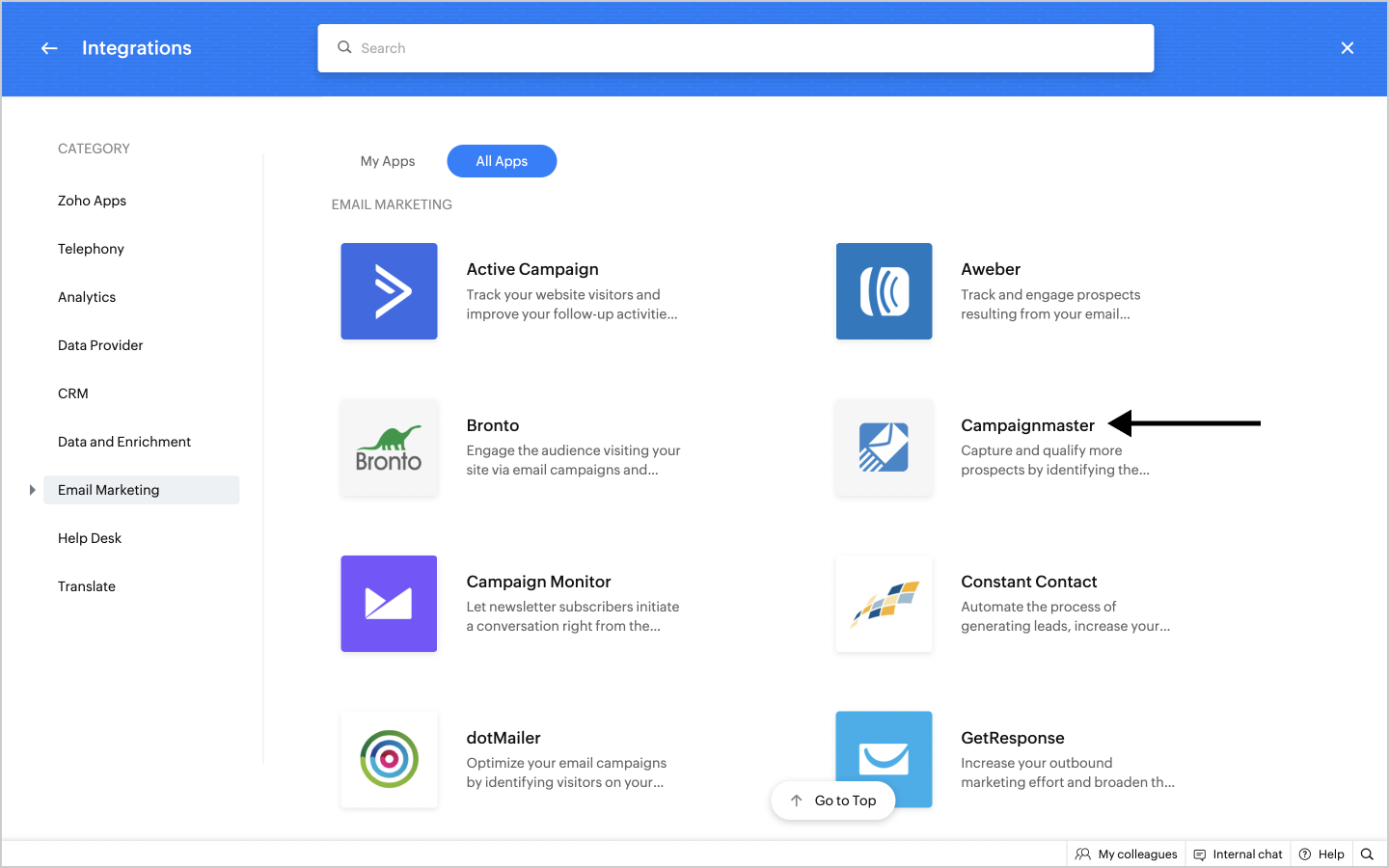Open the Bronto logo tile
Viewport: 1389px width, 868px height.
point(389,448)
